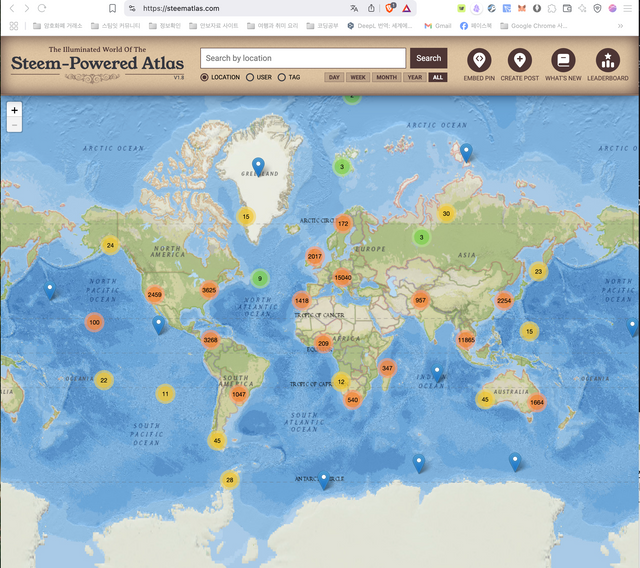This screenshot has width=640, height=568.
Task: Open the DeepL bookmark
Action: click(x=380, y=26)
